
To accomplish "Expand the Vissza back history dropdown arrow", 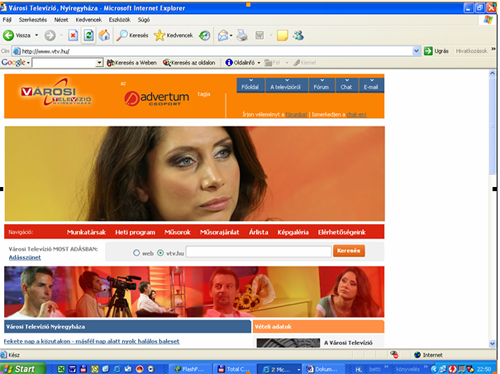I will [x=37, y=35].
